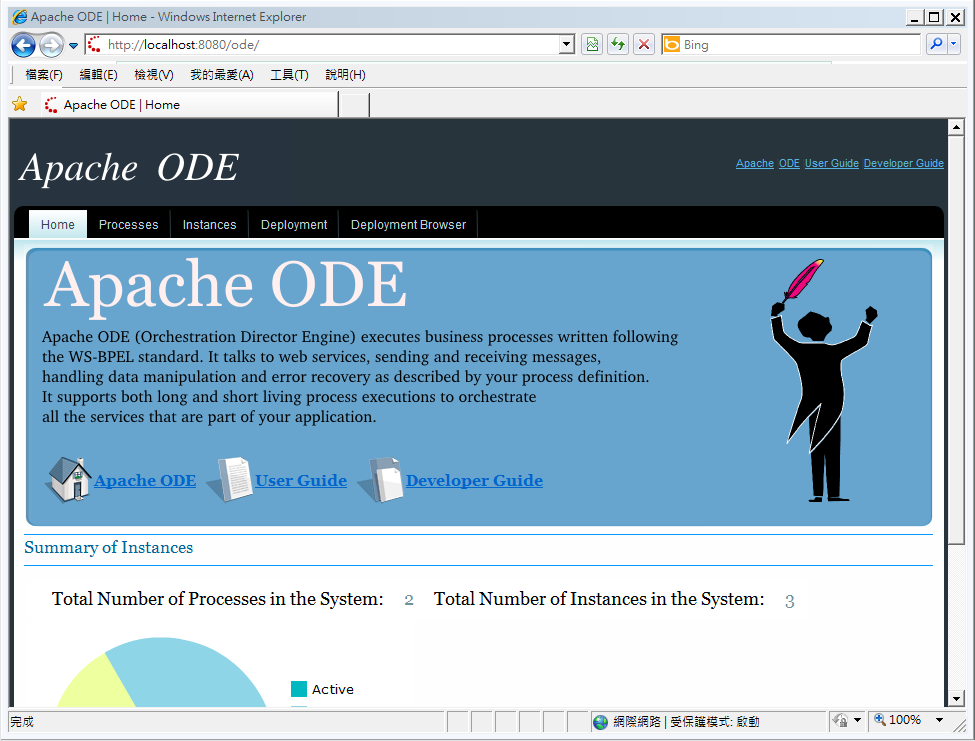Click the Apache link in the header
Image resolution: width=975 pixels, height=741 pixels.
tap(754, 163)
